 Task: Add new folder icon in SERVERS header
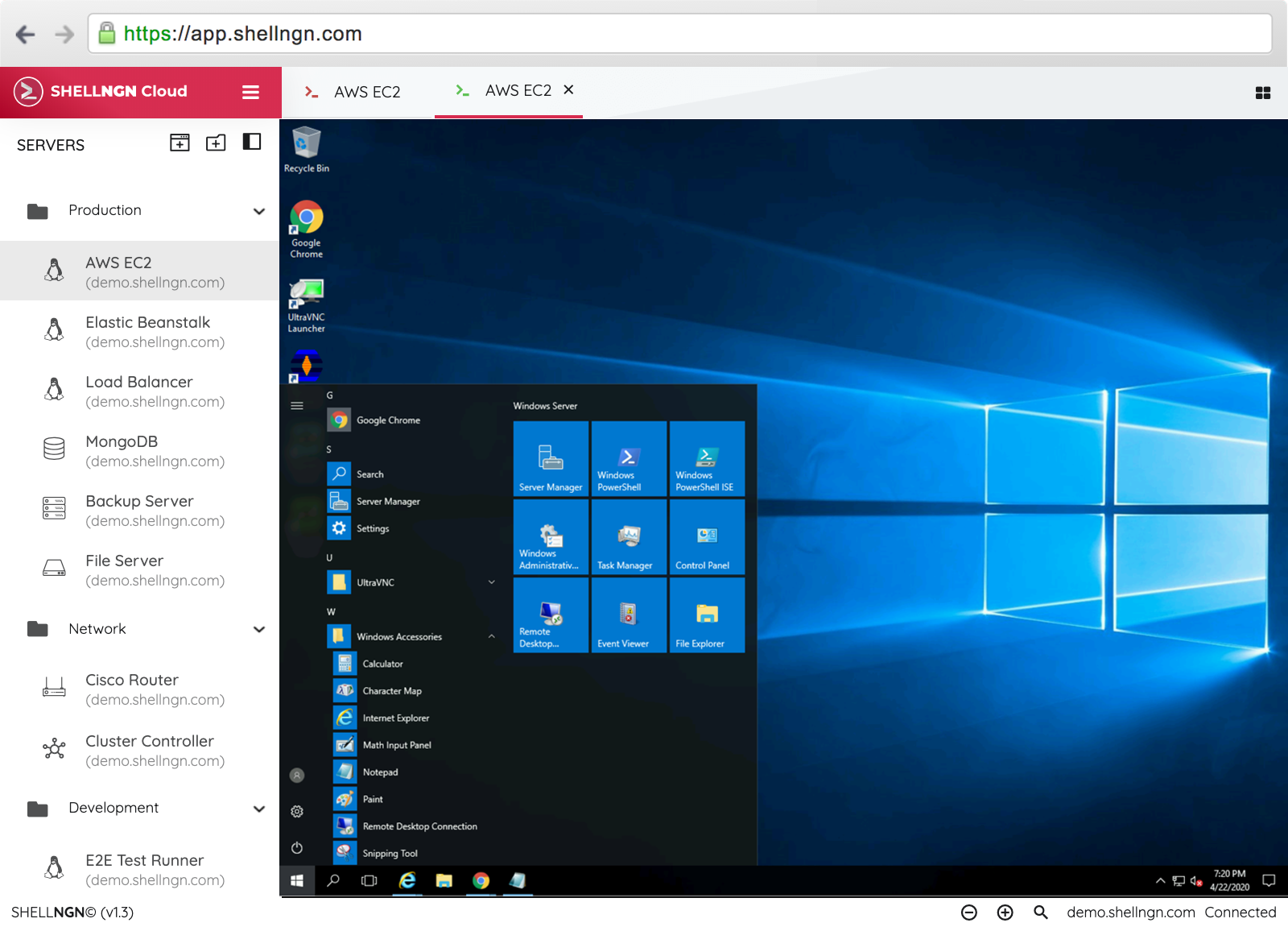click(x=216, y=143)
